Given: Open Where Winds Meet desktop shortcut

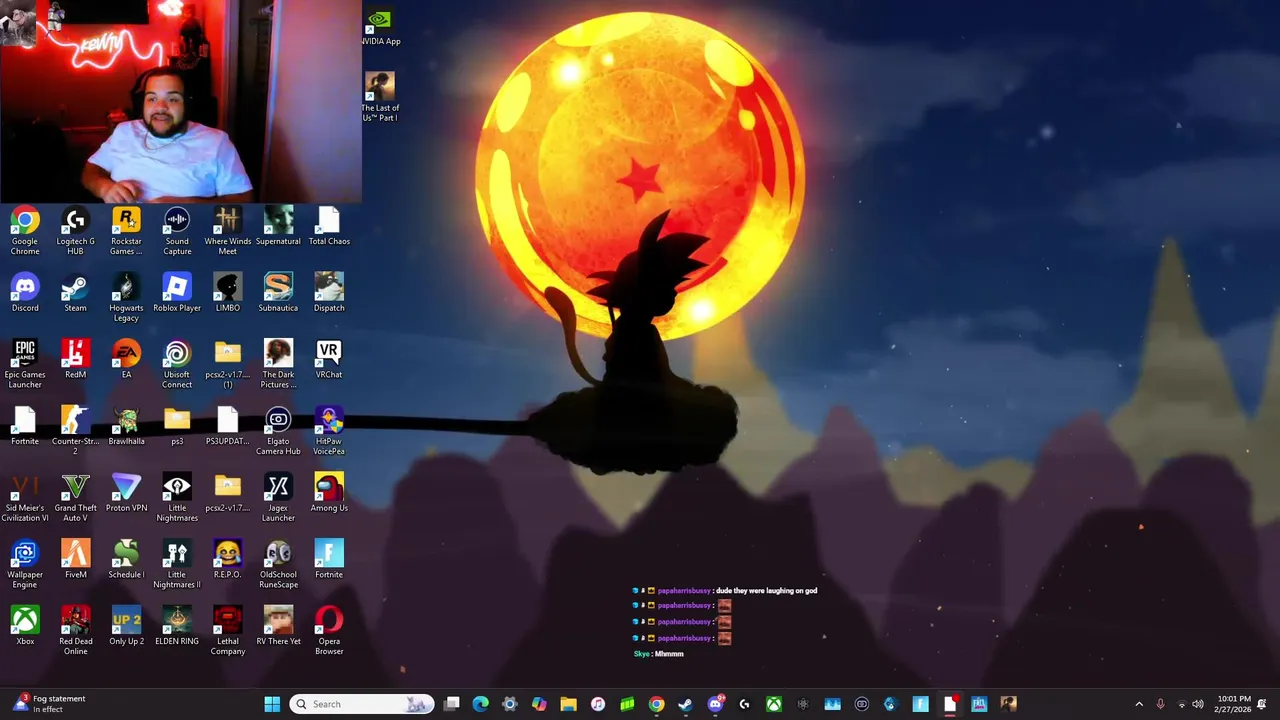Looking at the screenshot, I should coord(228,230).
